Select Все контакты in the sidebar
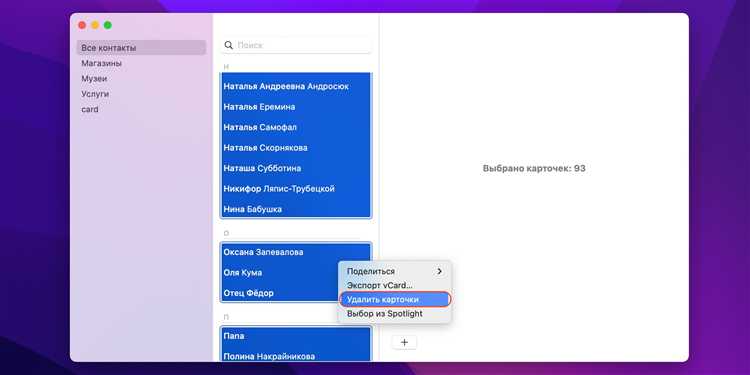 tap(142, 48)
